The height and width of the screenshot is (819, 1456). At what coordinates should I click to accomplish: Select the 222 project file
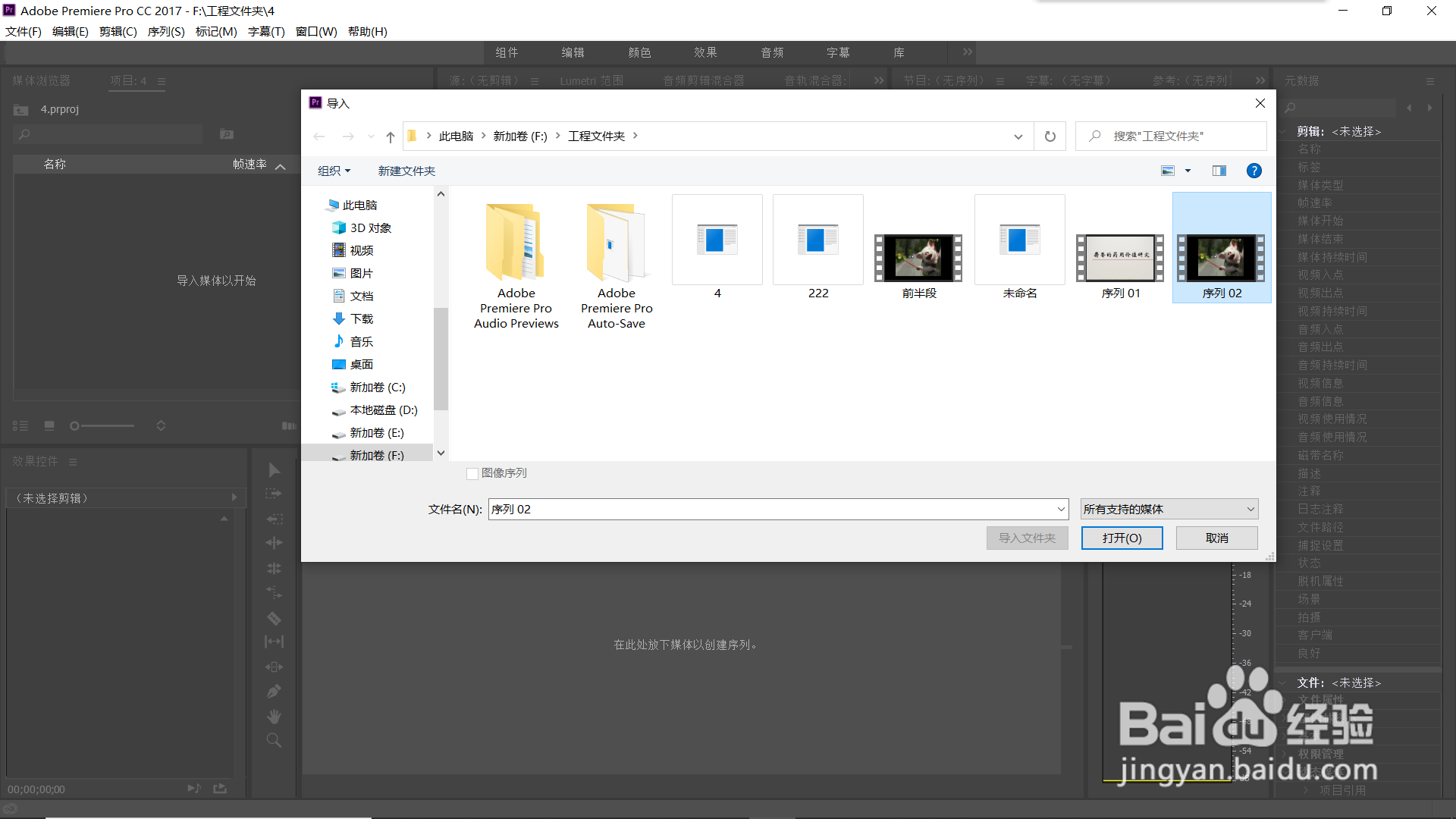click(x=818, y=248)
